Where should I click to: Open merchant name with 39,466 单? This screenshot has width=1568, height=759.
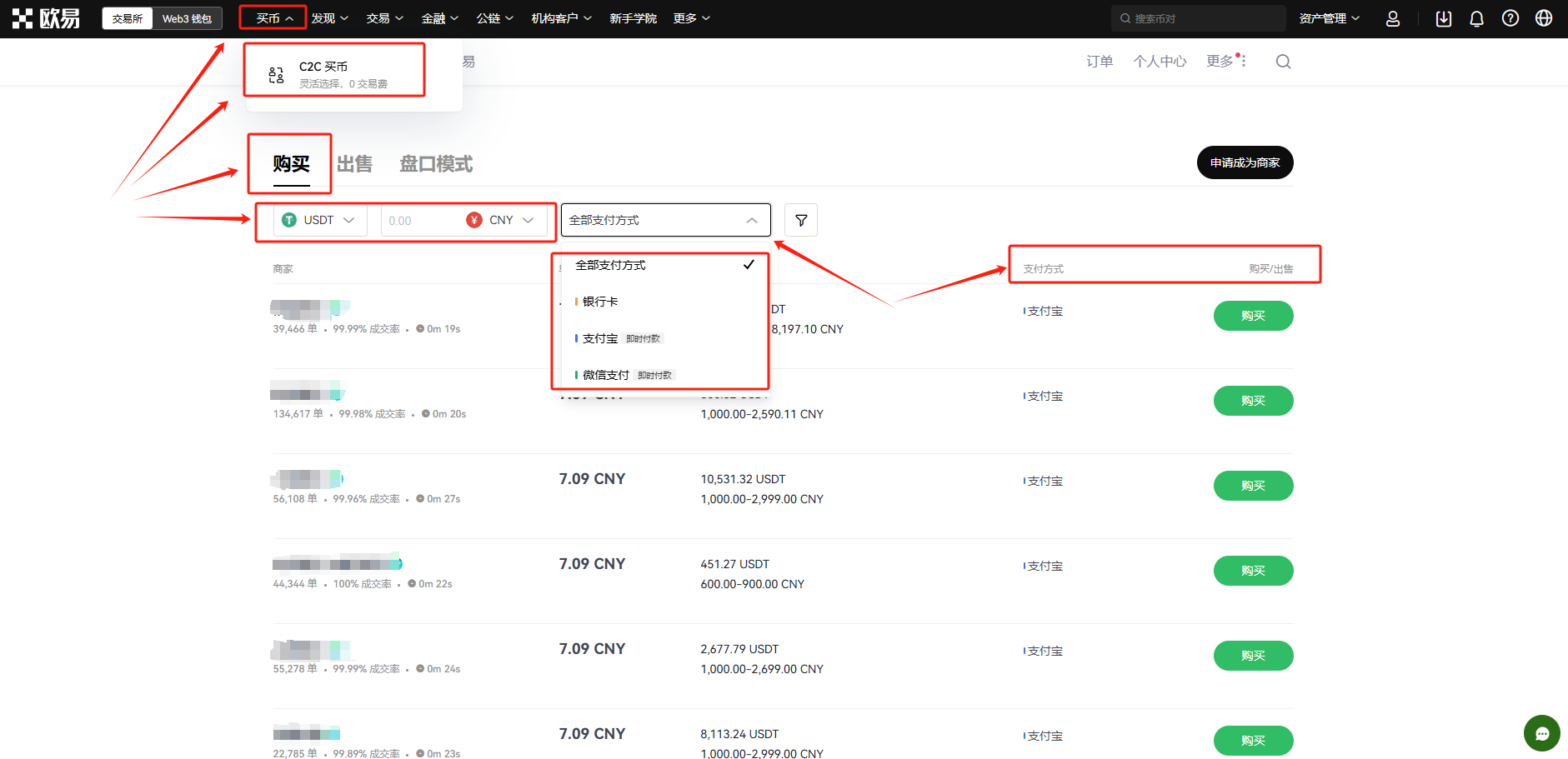(x=310, y=309)
